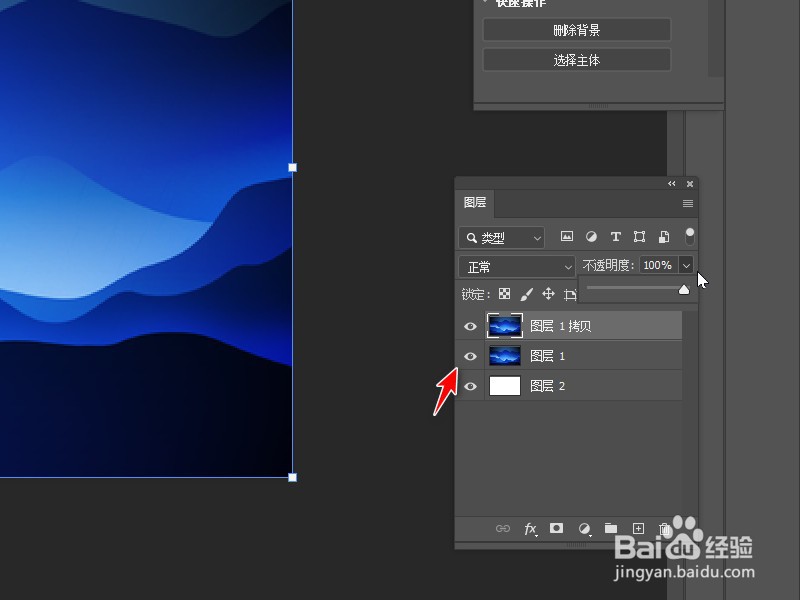Hide the 图层 1 拷贝 layer
The image size is (800, 600).
(470, 326)
